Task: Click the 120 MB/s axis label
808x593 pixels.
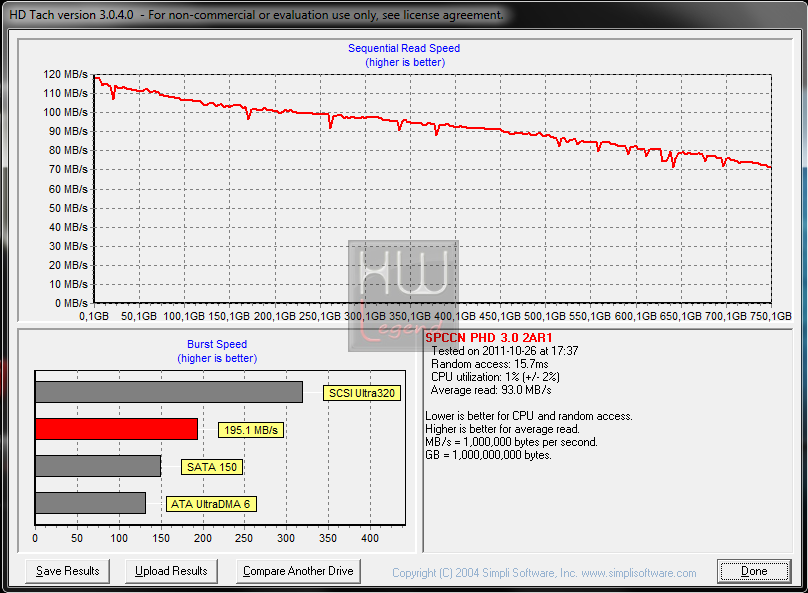Action: (65, 74)
